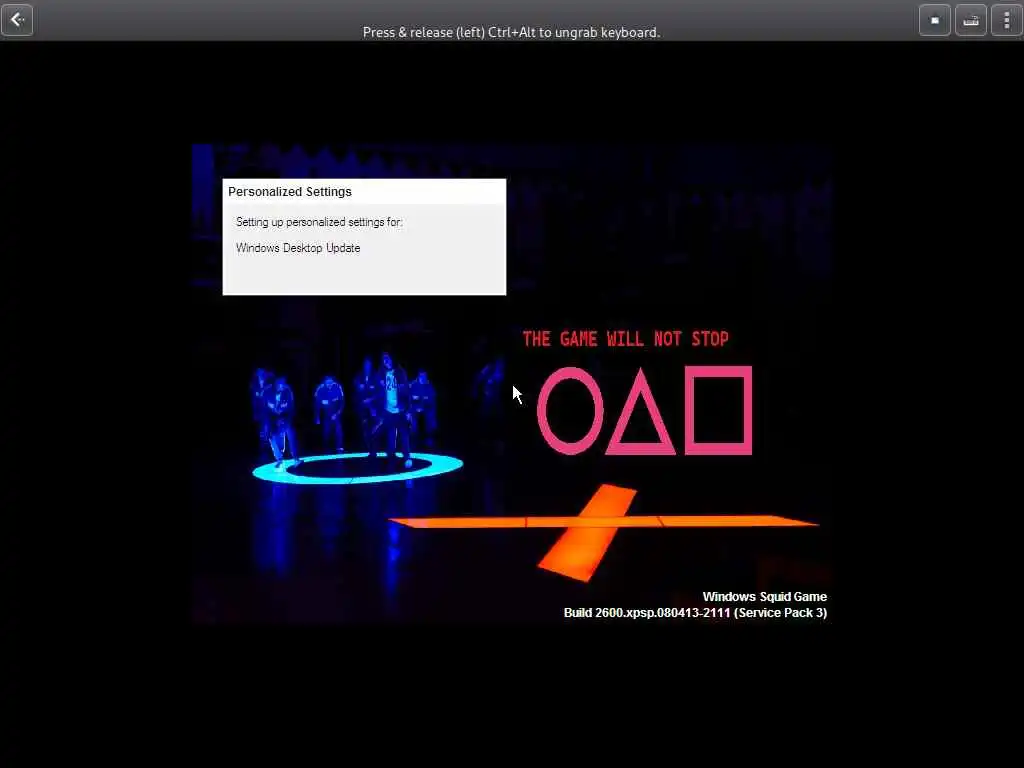
Task: Click 'THE GAME WILL NOT STOP' red text
Action: coord(626,338)
